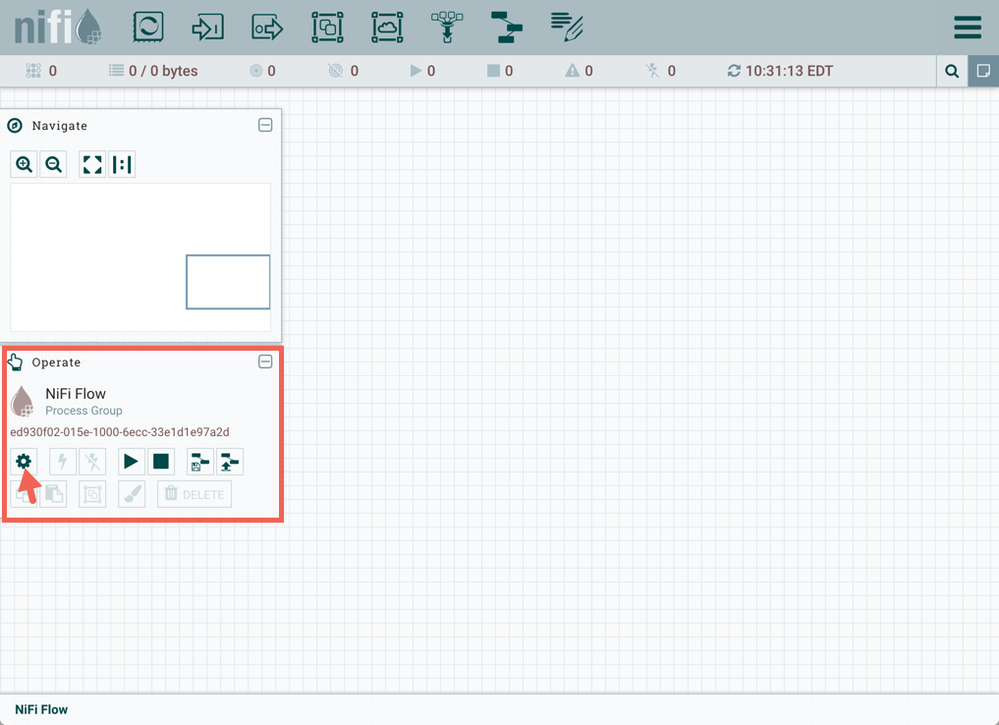Open the global hamburger menu
Image resolution: width=999 pixels, height=725 pixels.
[966, 27]
